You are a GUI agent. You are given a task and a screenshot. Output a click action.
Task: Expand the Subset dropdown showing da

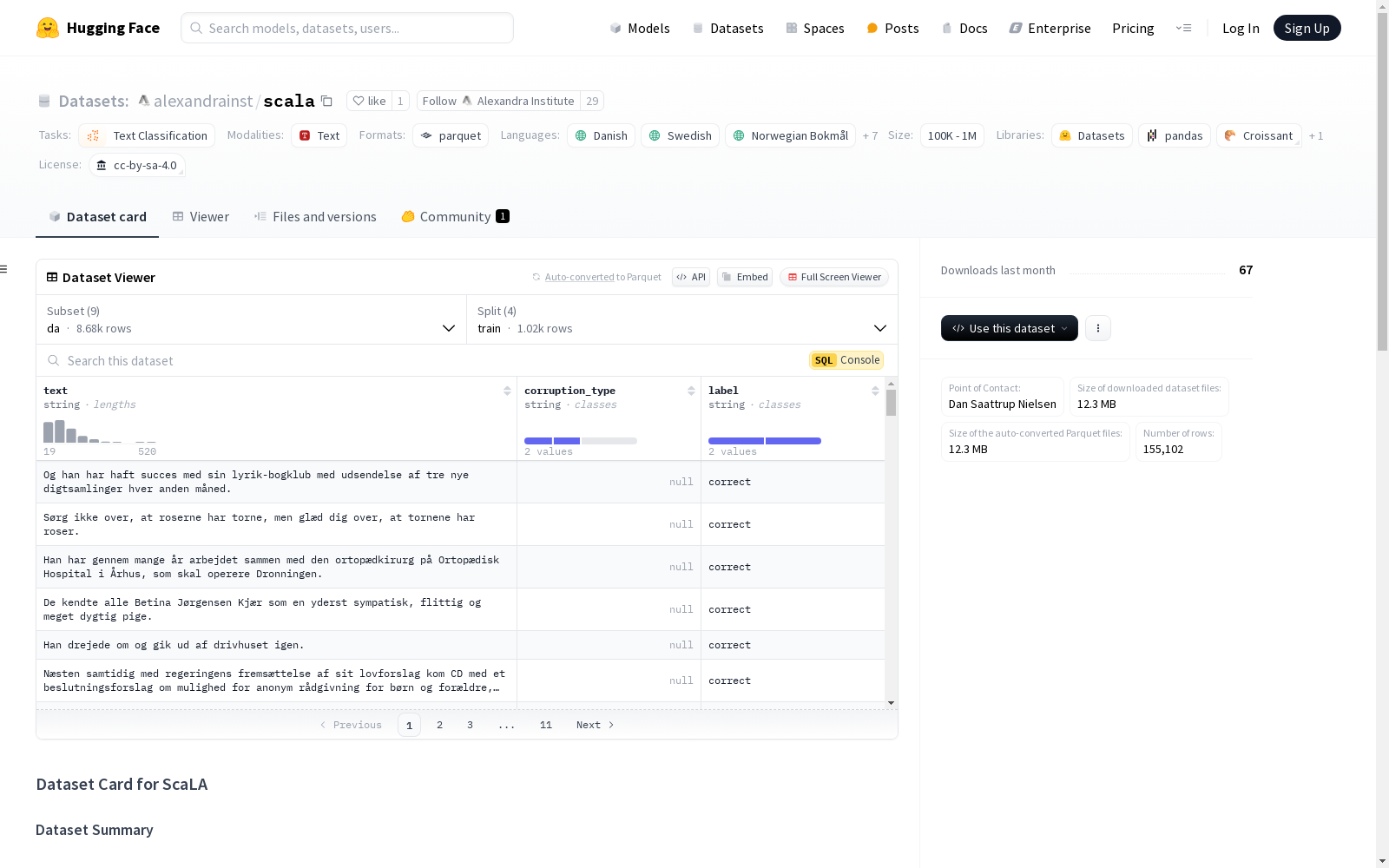251,319
